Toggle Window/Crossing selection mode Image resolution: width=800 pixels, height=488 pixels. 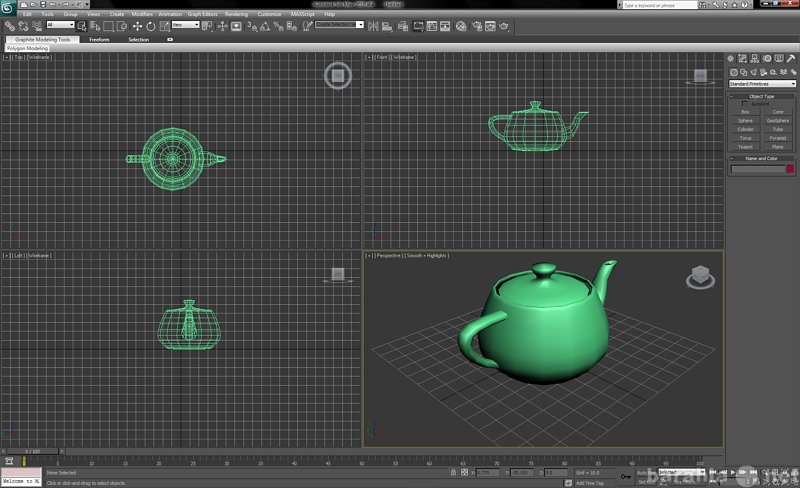click(122, 26)
